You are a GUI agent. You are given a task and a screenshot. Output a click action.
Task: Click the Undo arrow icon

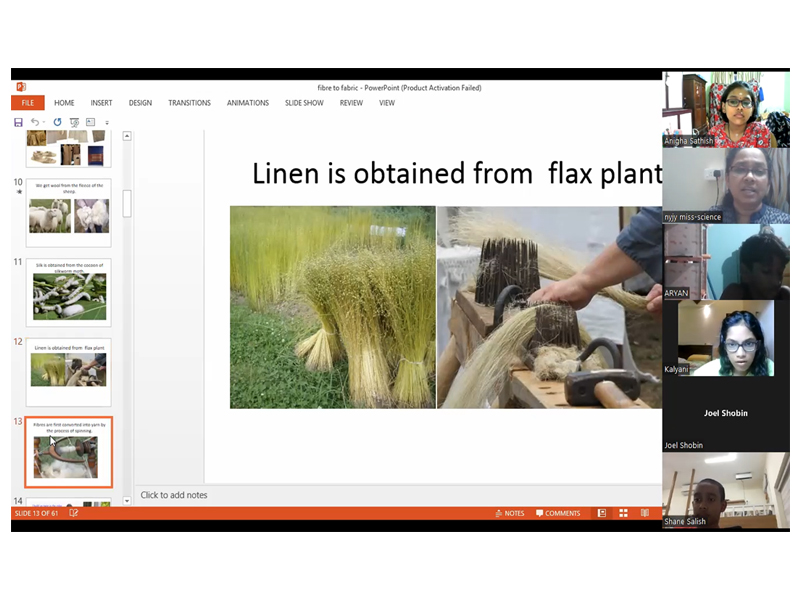35,122
